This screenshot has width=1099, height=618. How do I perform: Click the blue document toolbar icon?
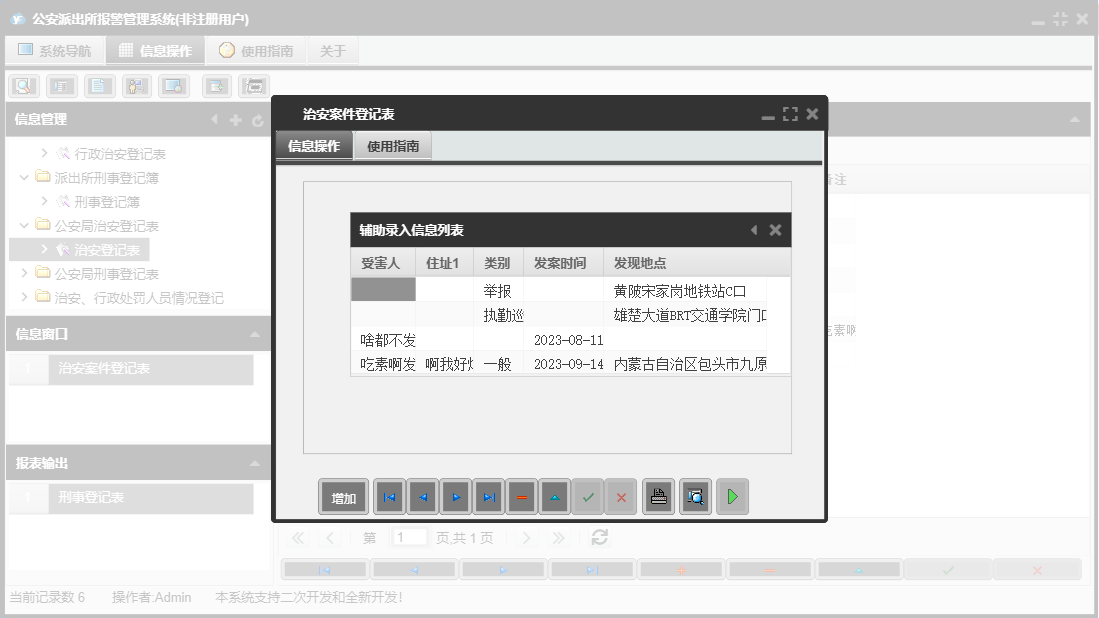[100, 86]
